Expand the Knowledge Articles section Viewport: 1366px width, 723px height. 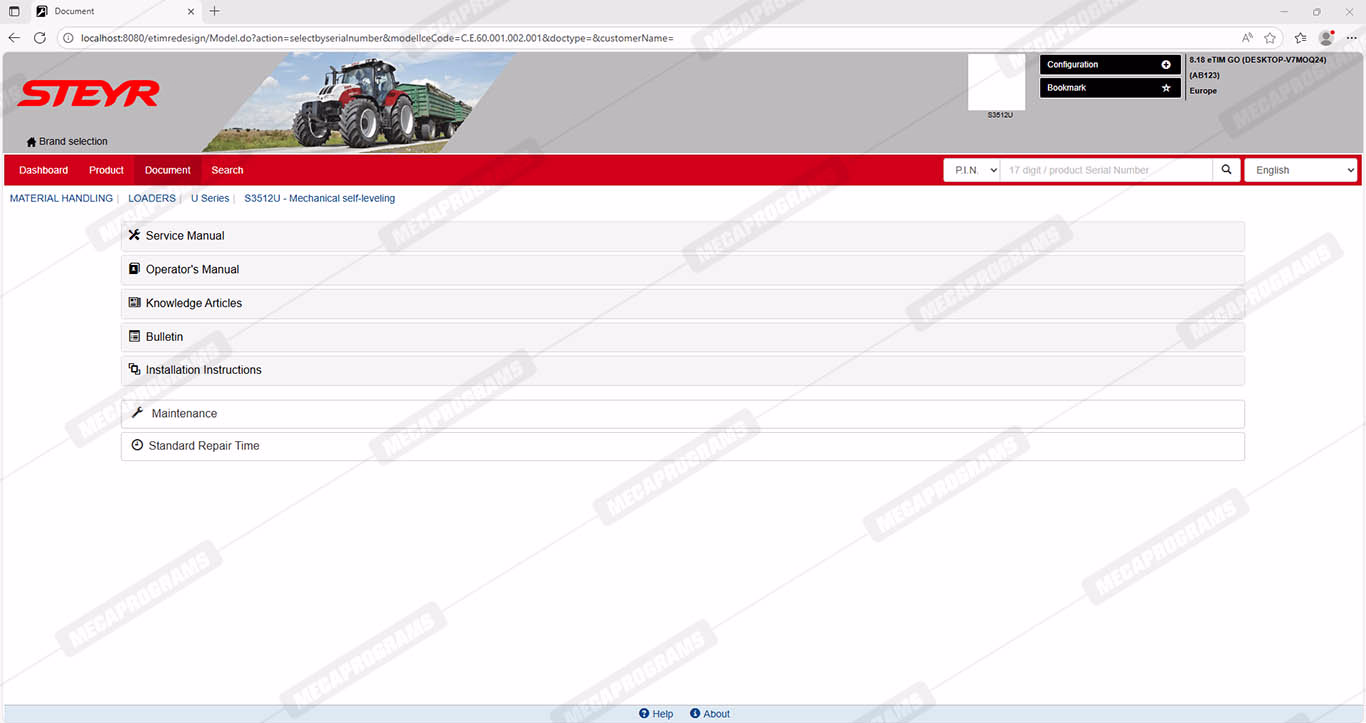[x=193, y=303]
